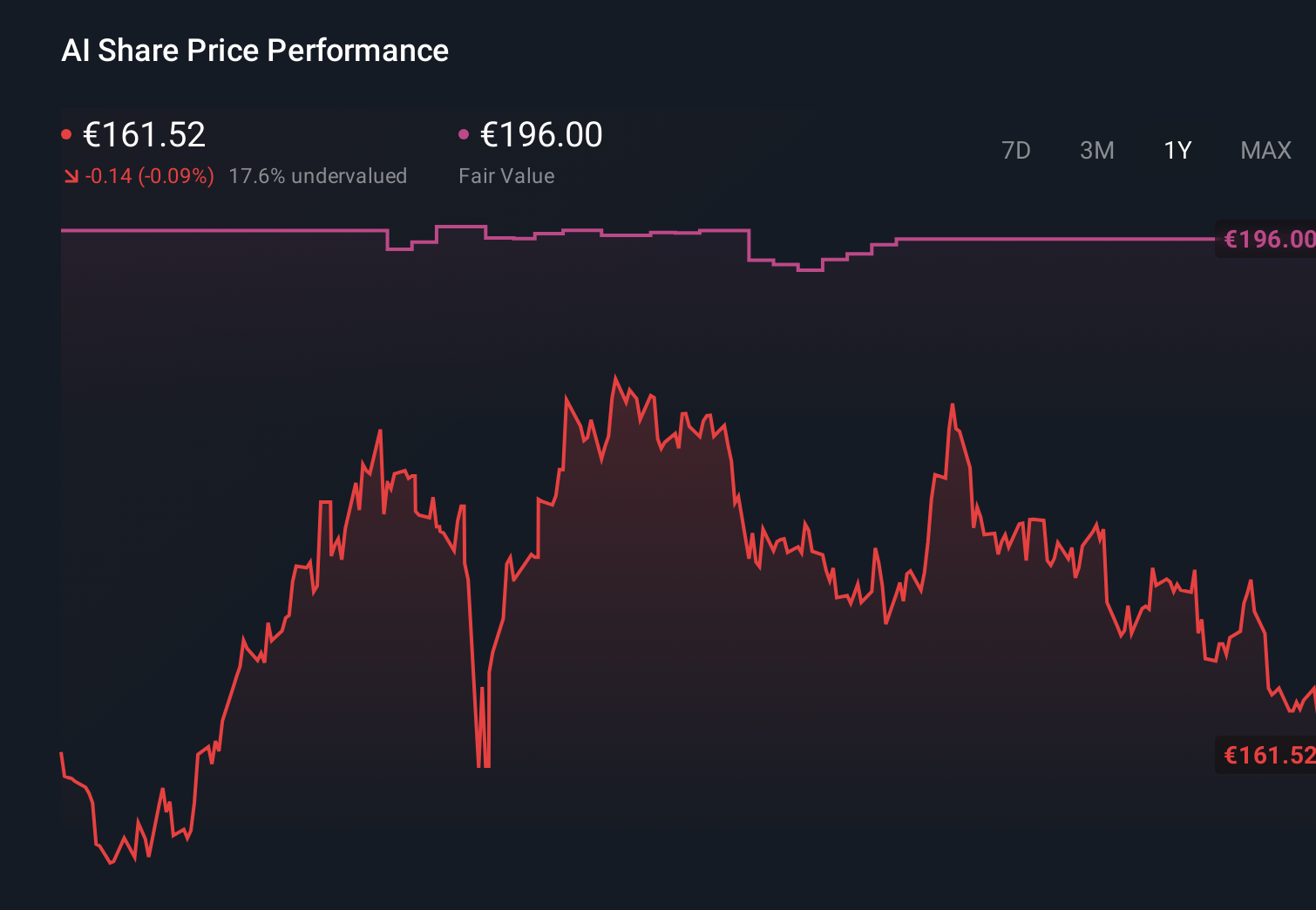Click the AI Share Price Performance title
The height and width of the screenshot is (910, 1316).
point(254,50)
